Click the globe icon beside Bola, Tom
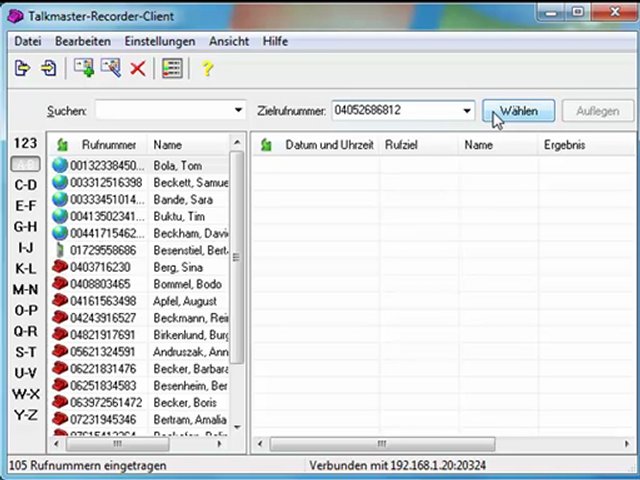This screenshot has width=640, height=480. pos(60,165)
